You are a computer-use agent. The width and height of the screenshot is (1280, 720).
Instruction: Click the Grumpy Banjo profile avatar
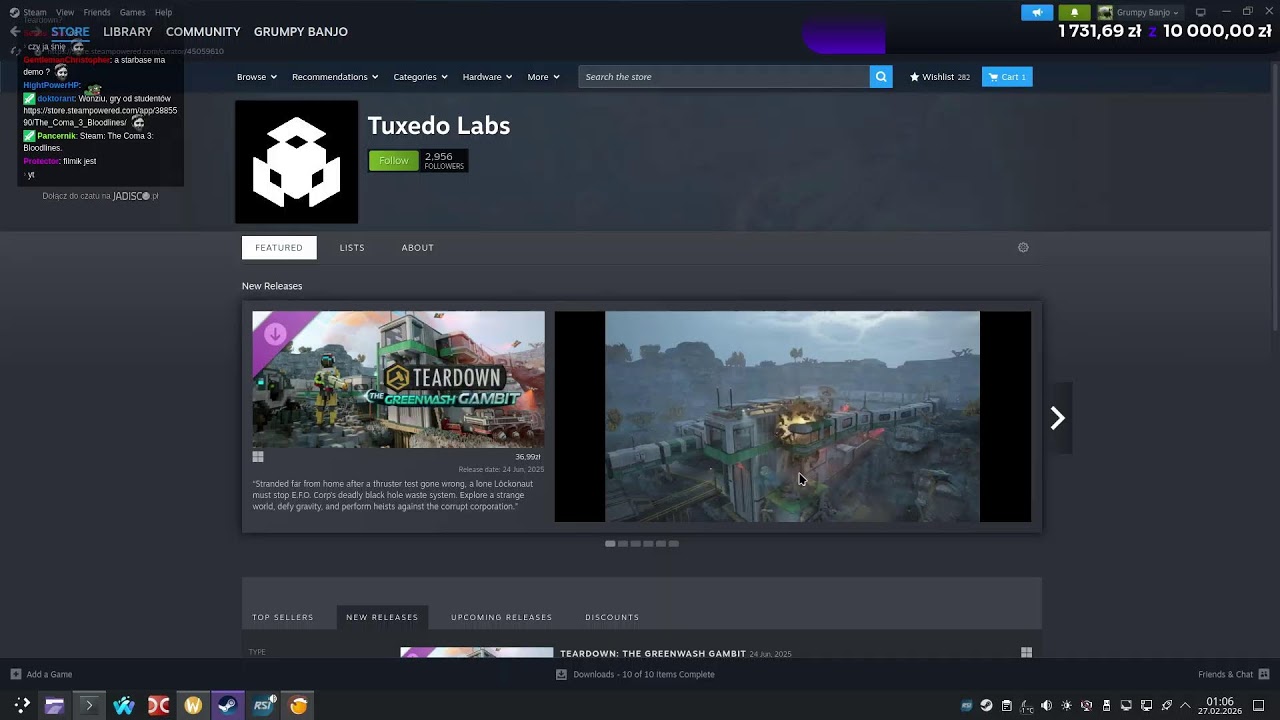pyautogui.click(x=1105, y=12)
